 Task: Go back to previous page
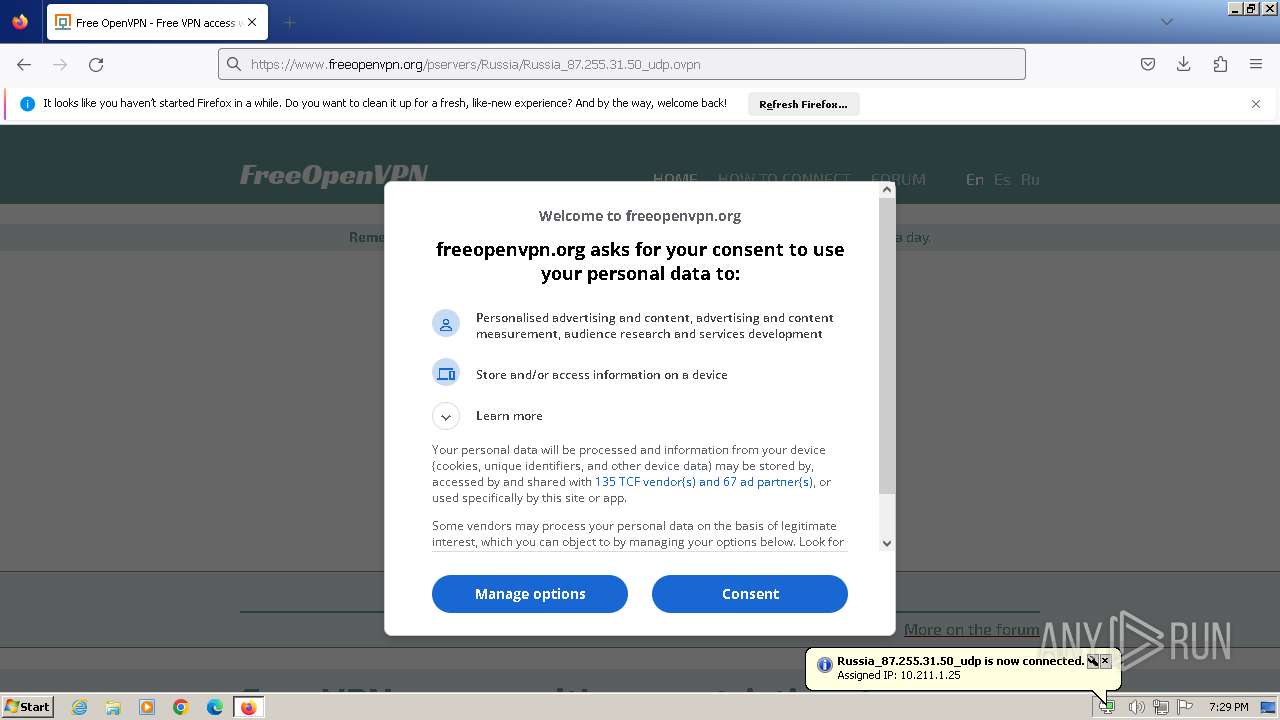[x=24, y=64]
